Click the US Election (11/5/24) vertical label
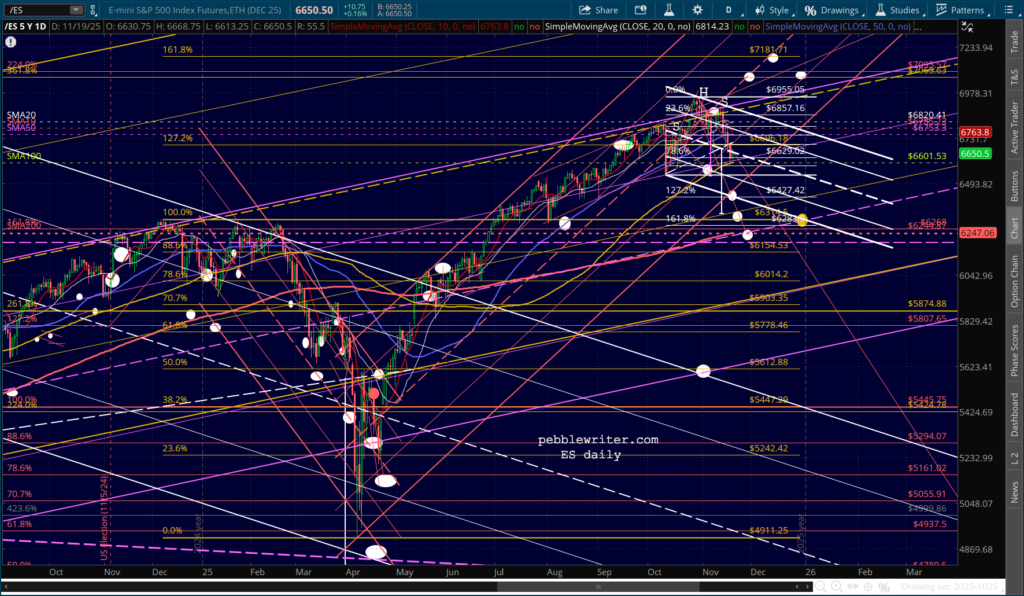This screenshot has width=1024, height=596. (x=104, y=517)
